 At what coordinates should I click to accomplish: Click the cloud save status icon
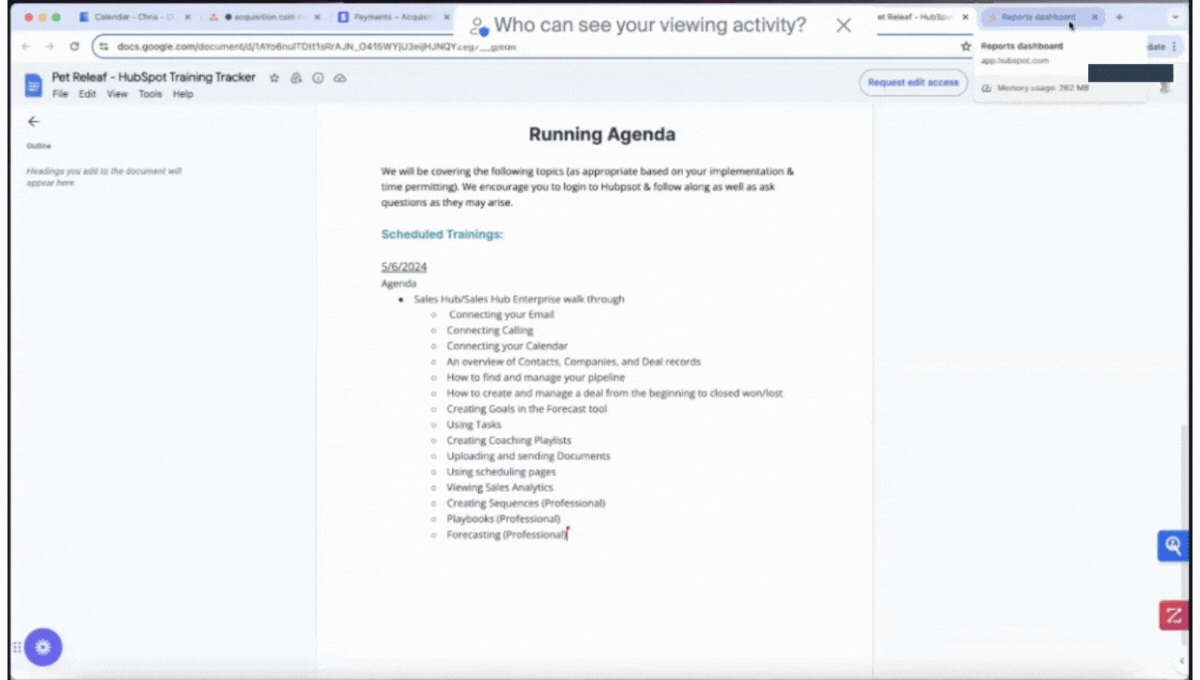coord(340,77)
